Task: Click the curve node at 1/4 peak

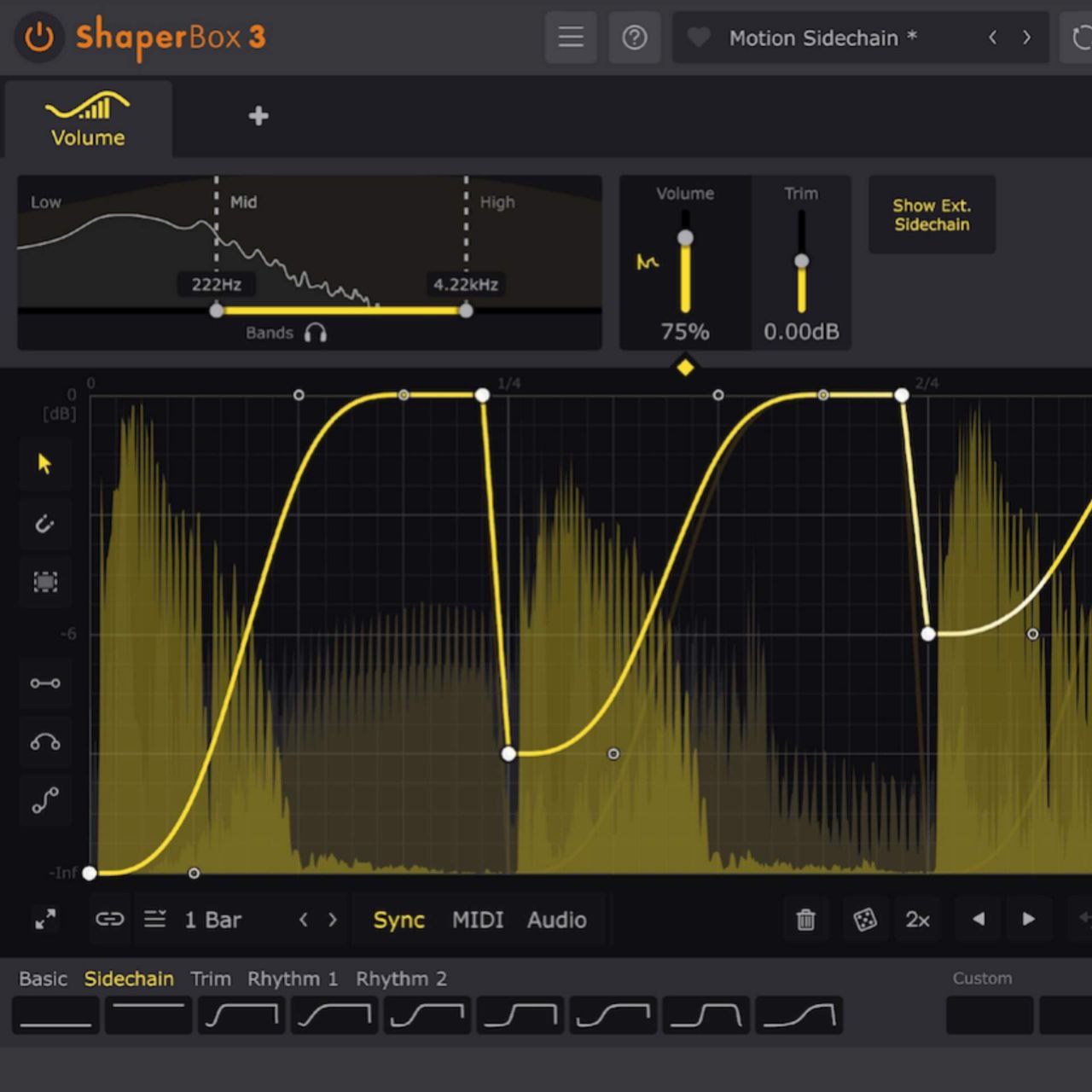Action: (483, 395)
